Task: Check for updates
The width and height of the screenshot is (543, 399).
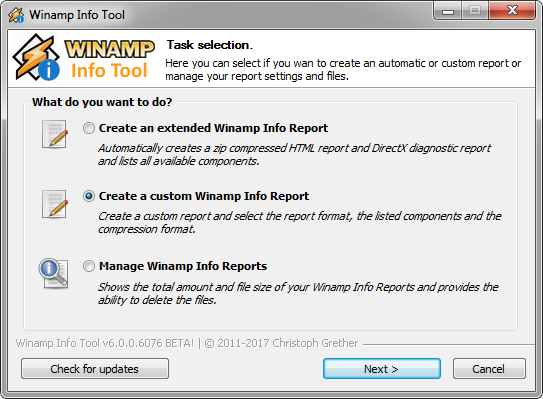Action: [95, 369]
